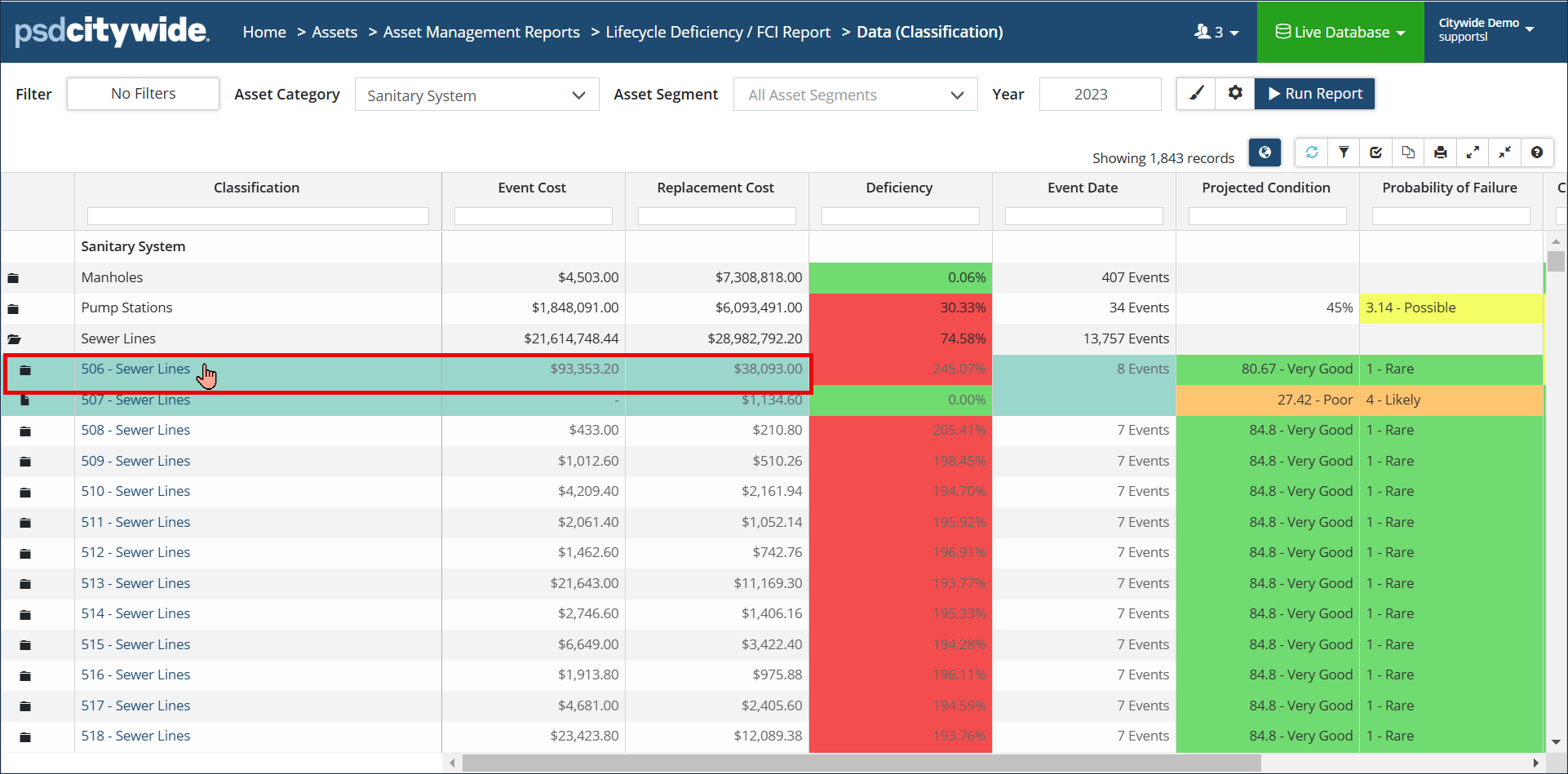Screen dimensions: 1568x774
Task: Print the report with printer icon
Action: coord(1440,153)
